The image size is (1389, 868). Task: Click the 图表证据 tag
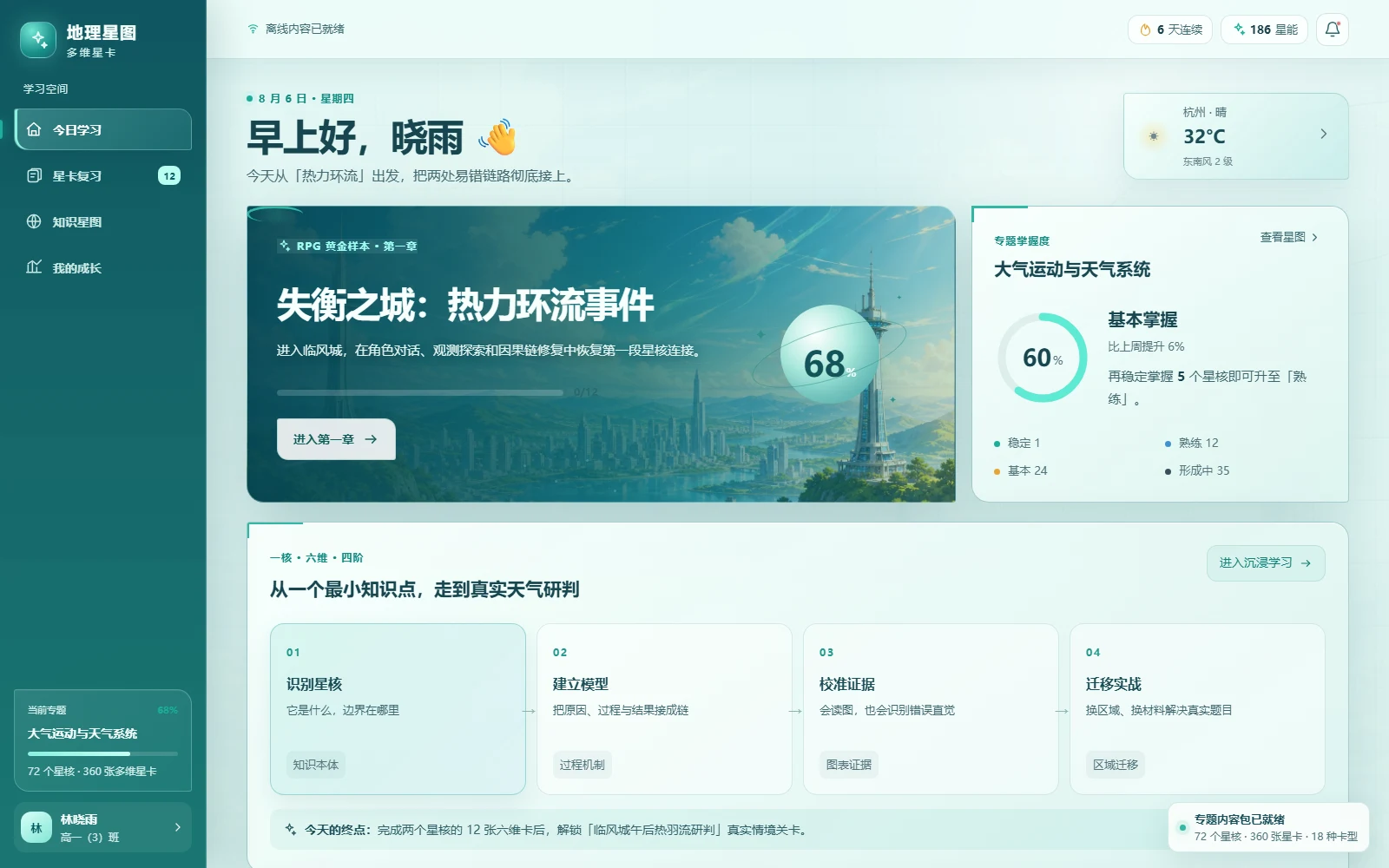(849, 765)
